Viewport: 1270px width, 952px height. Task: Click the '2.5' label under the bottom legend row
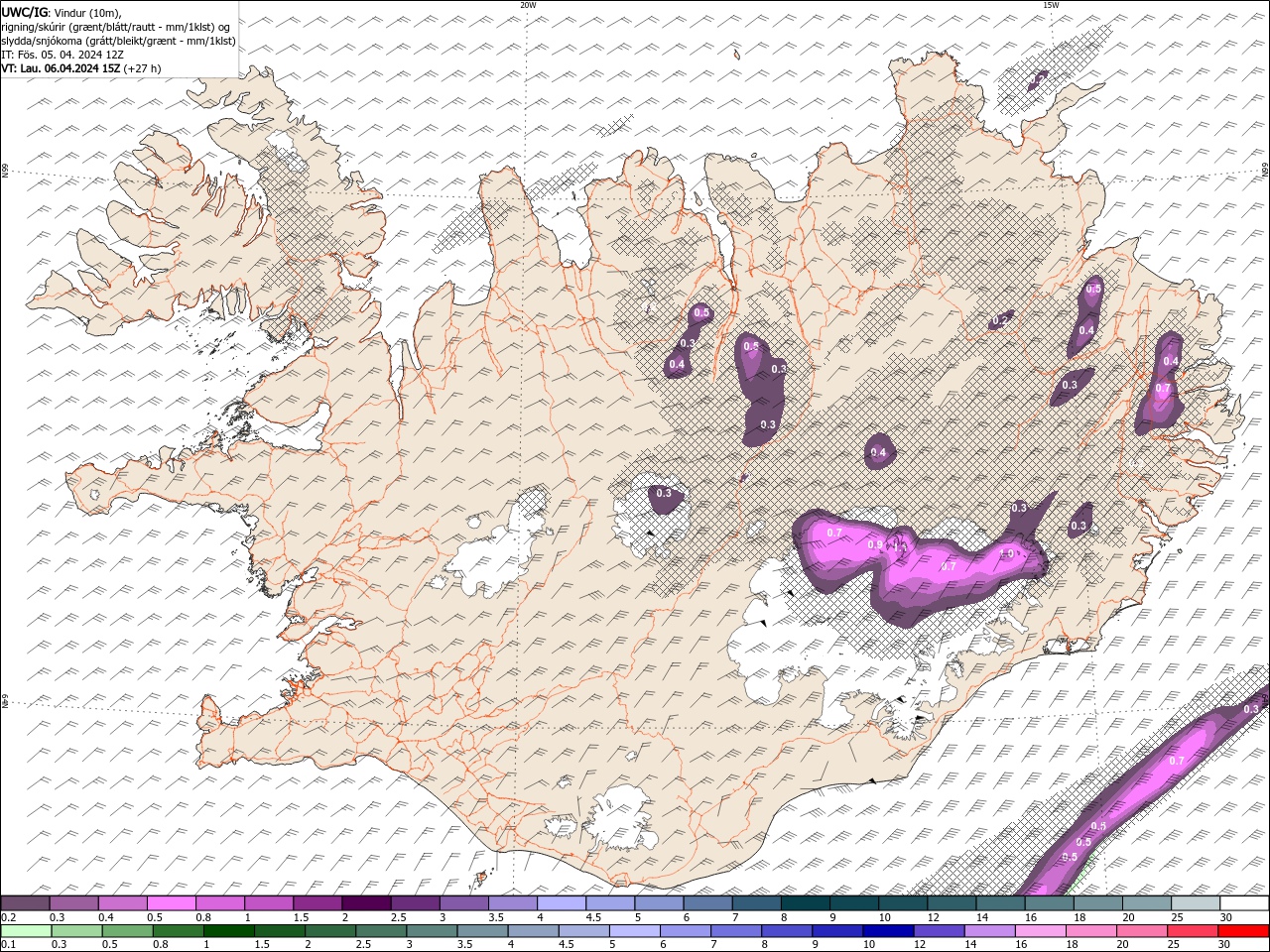tap(363, 945)
